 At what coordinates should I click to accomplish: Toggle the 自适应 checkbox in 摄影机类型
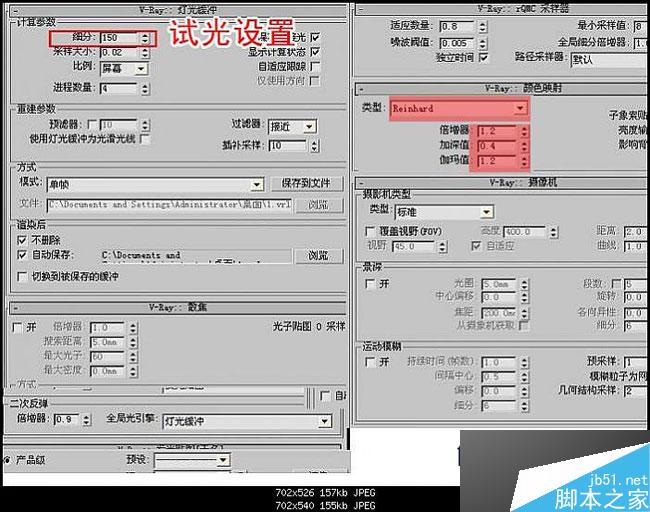[x=476, y=246]
